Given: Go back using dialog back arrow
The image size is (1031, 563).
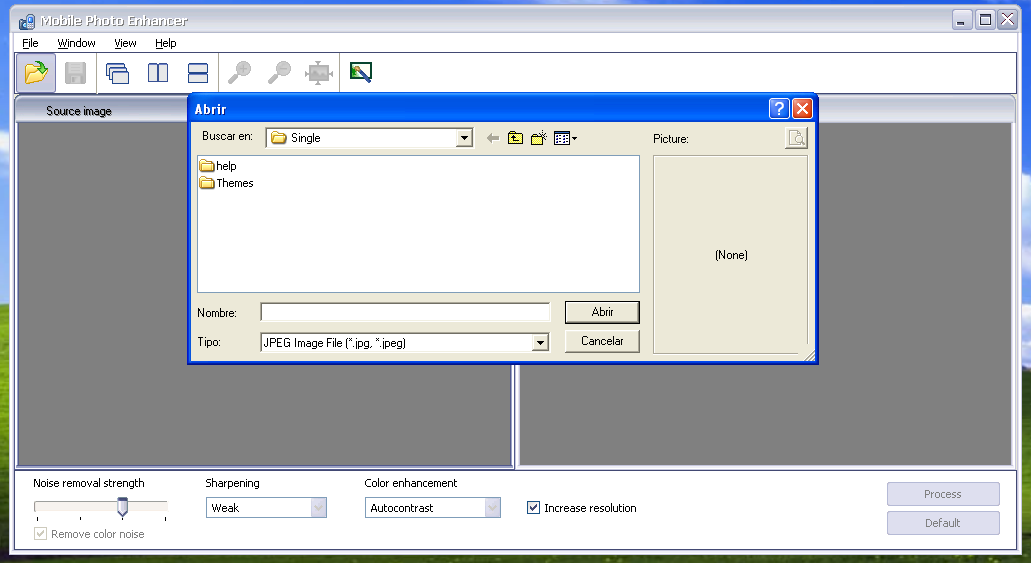Looking at the screenshot, I should coord(492,138).
